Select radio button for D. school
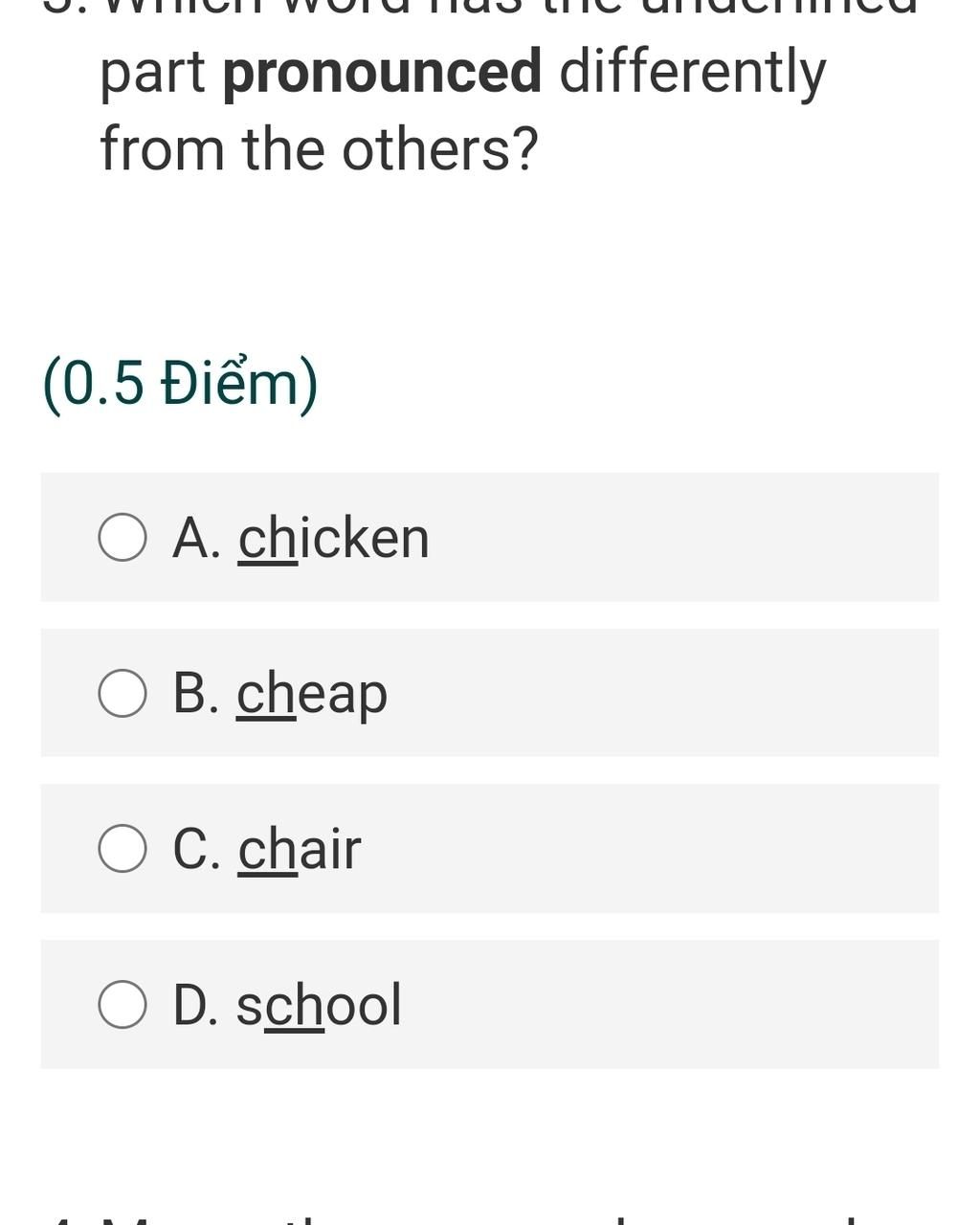This screenshot has width=980, height=1225. (122, 1004)
